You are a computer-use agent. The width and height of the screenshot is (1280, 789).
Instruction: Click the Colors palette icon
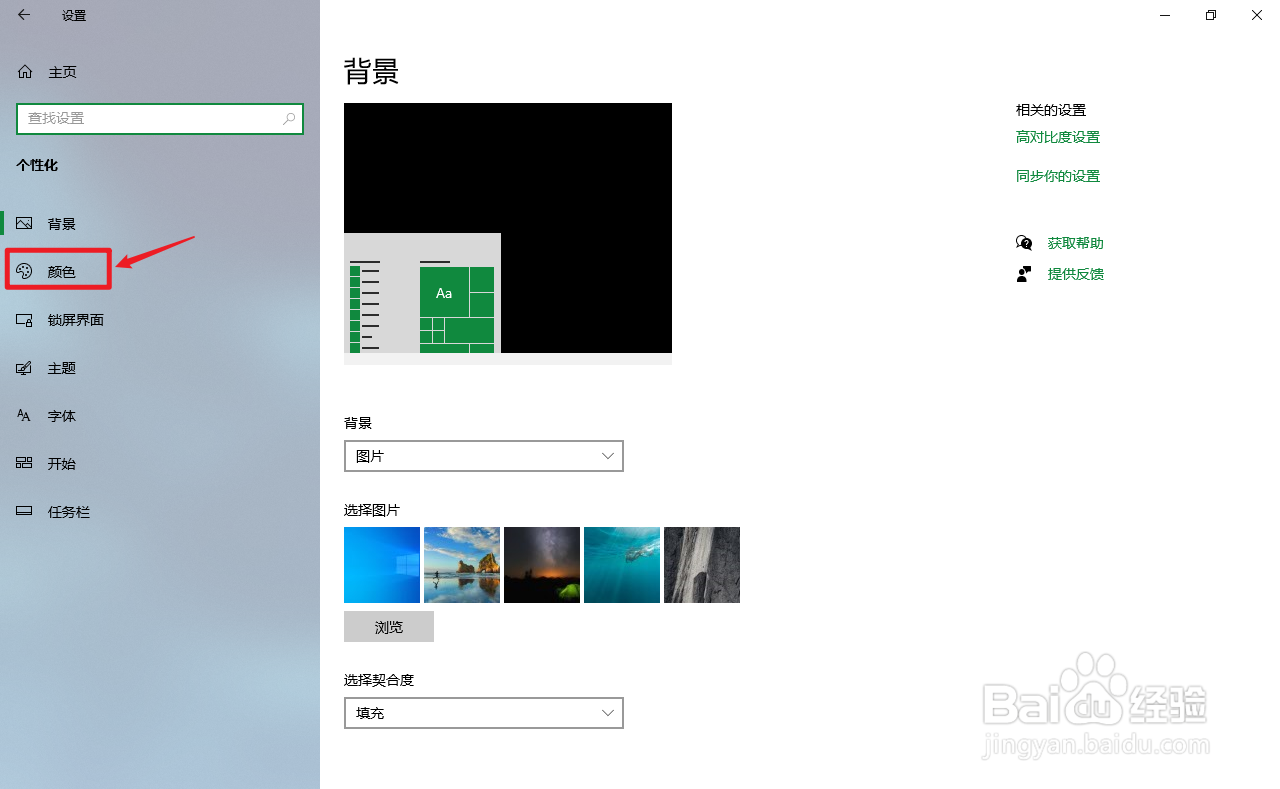25,271
